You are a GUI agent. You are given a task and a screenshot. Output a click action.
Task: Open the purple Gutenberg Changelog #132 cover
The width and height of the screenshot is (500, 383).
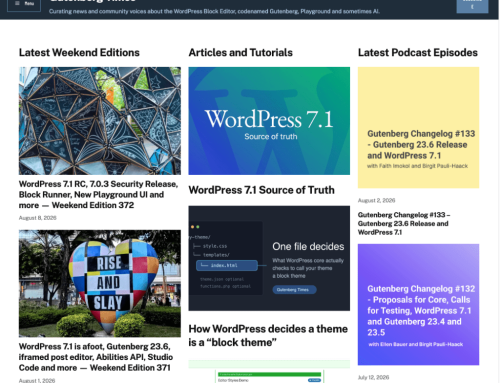click(418, 304)
